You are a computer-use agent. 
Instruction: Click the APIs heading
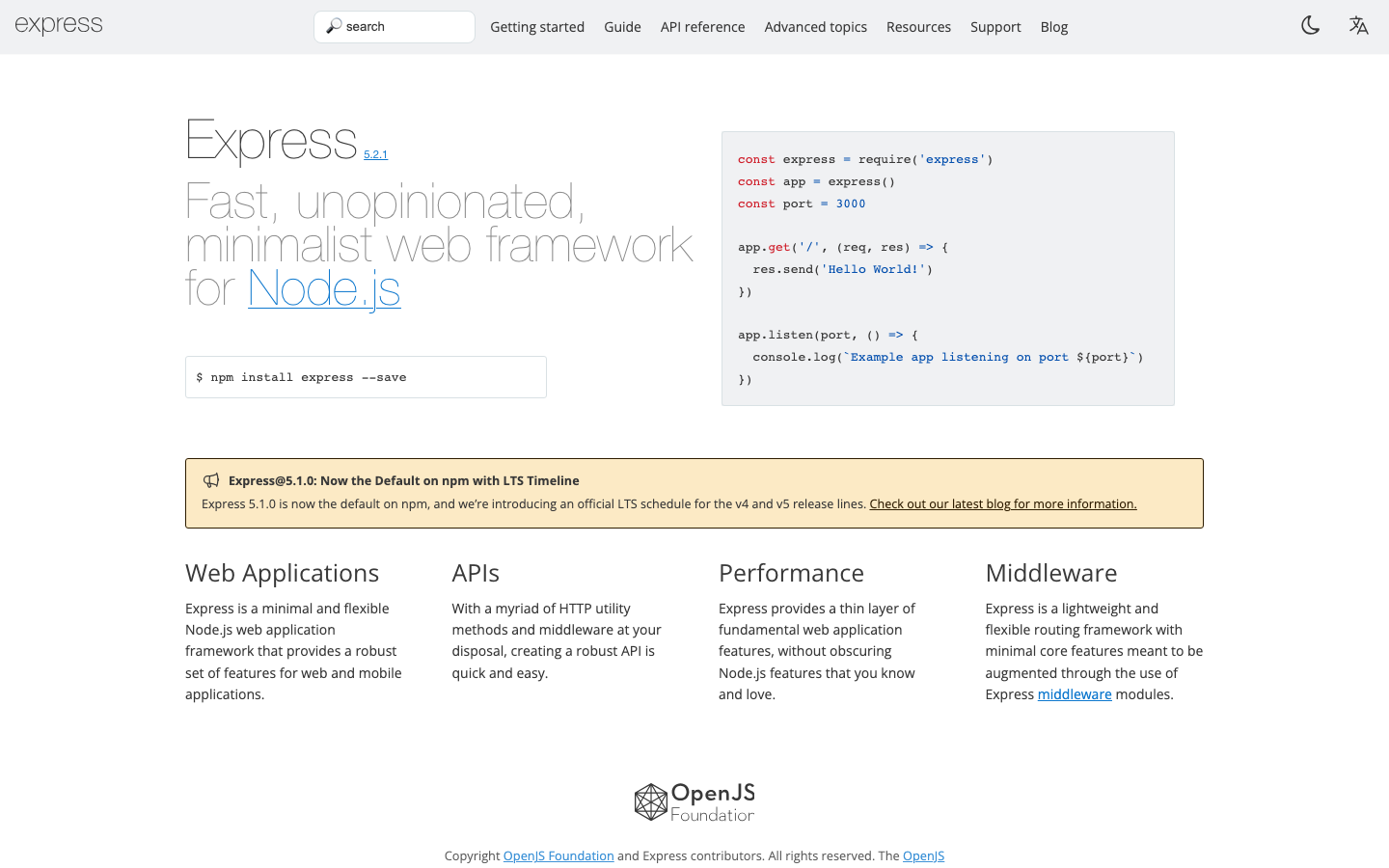[476, 573]
